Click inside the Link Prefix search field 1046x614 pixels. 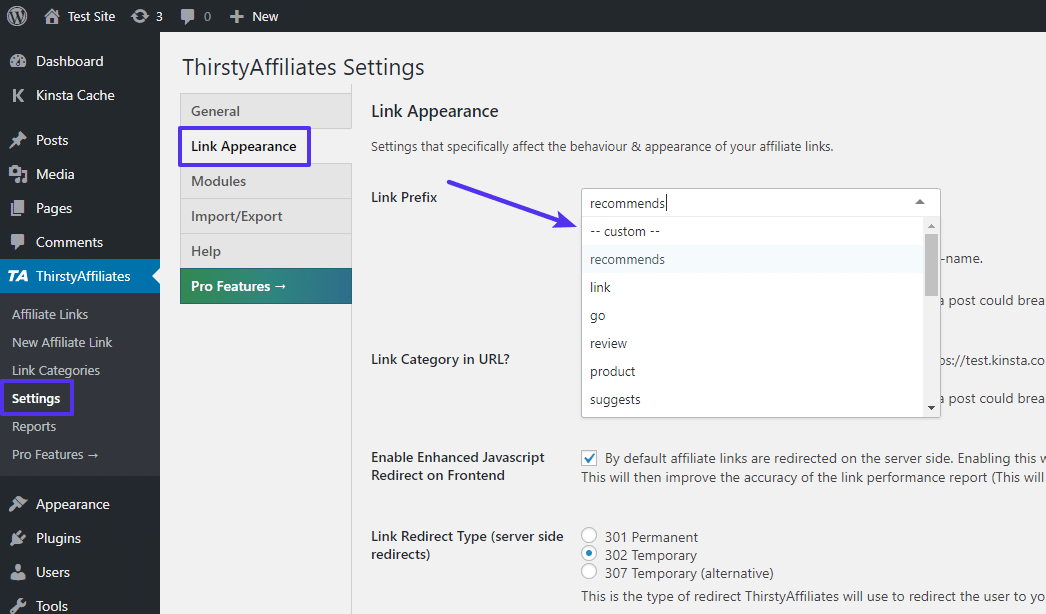coord(740,203)
